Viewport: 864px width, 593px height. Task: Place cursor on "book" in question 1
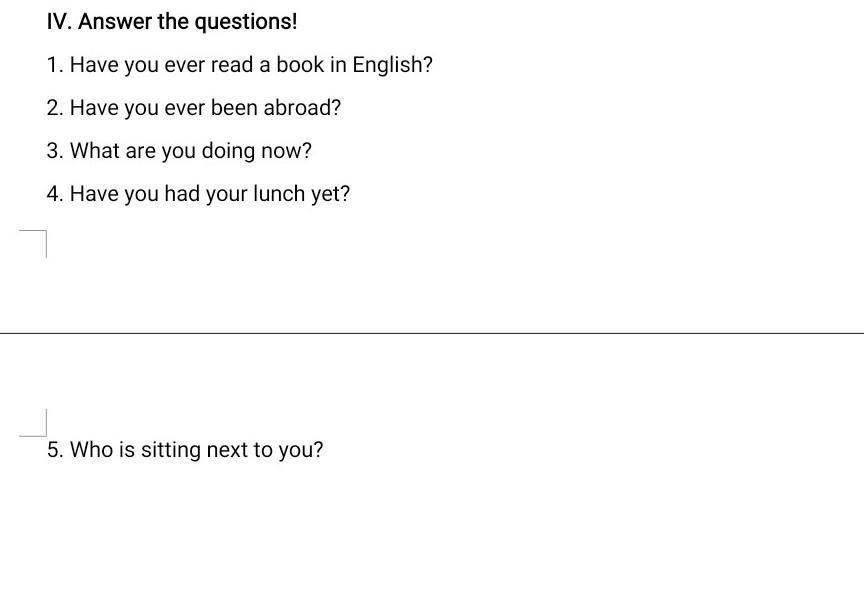click(300, 65)
